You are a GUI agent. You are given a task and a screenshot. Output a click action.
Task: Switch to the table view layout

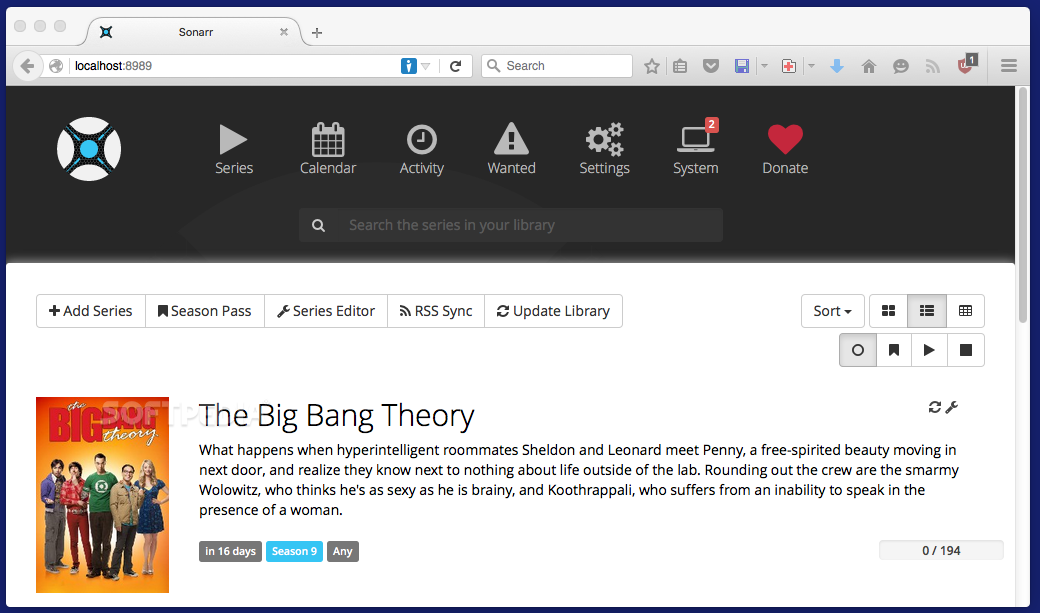tap(965, 311)
